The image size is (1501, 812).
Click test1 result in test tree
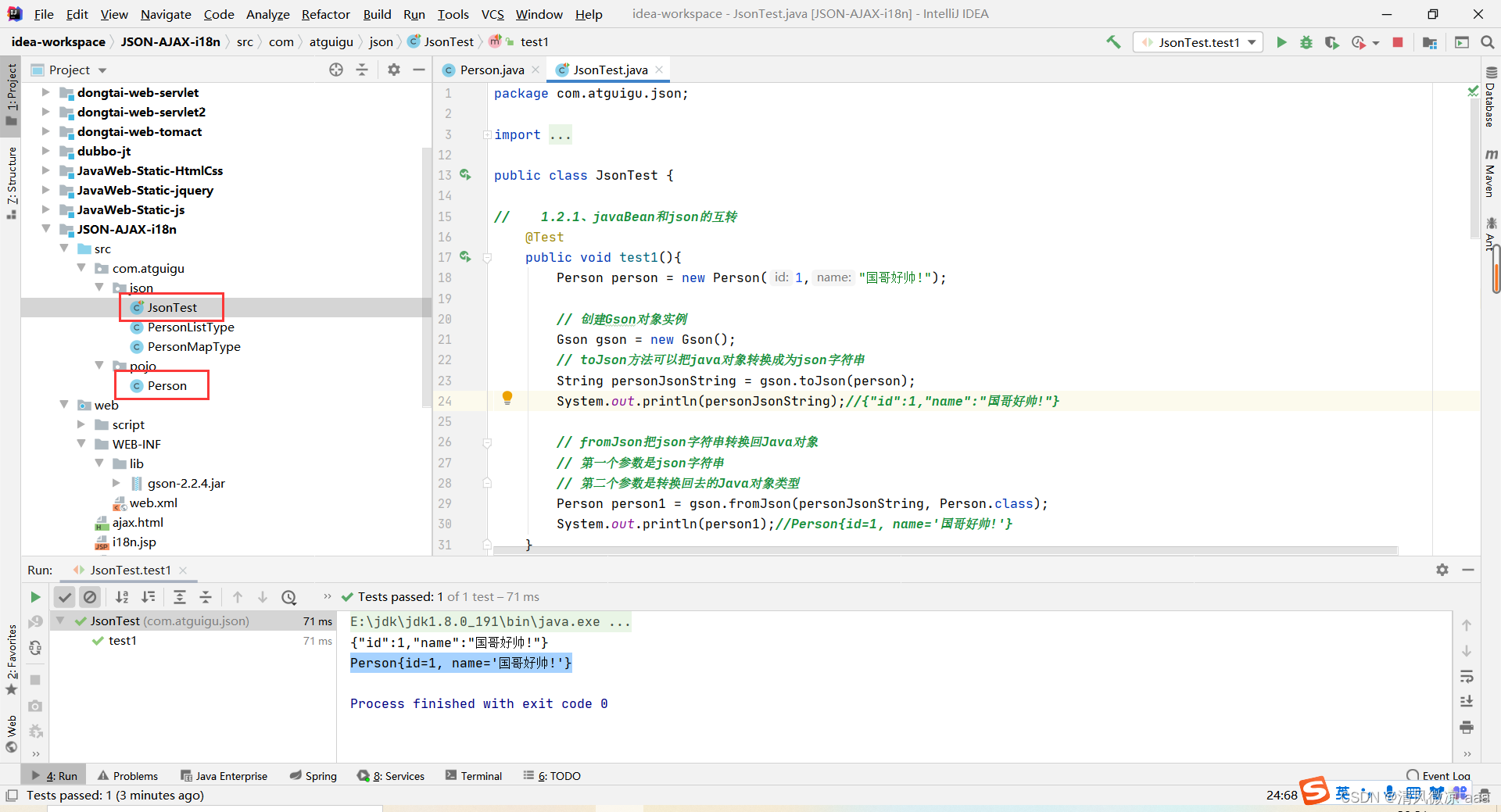coord(123,641)
